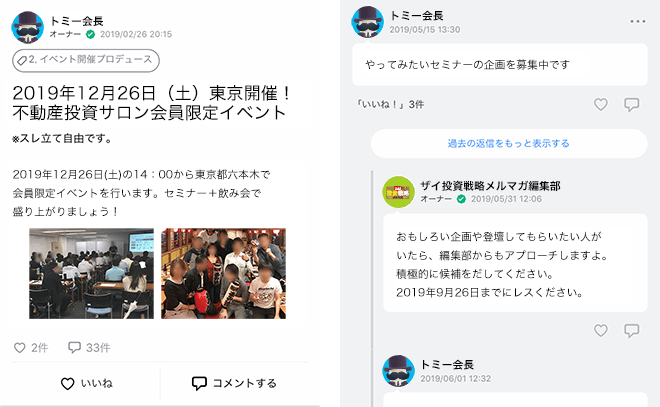The height and width of the screenshot is (407, 660).
Task: Reply to the ザイ投資戦略メルマガ編集部 comment via the bubble icon
Action: click(x=631, y=330)
